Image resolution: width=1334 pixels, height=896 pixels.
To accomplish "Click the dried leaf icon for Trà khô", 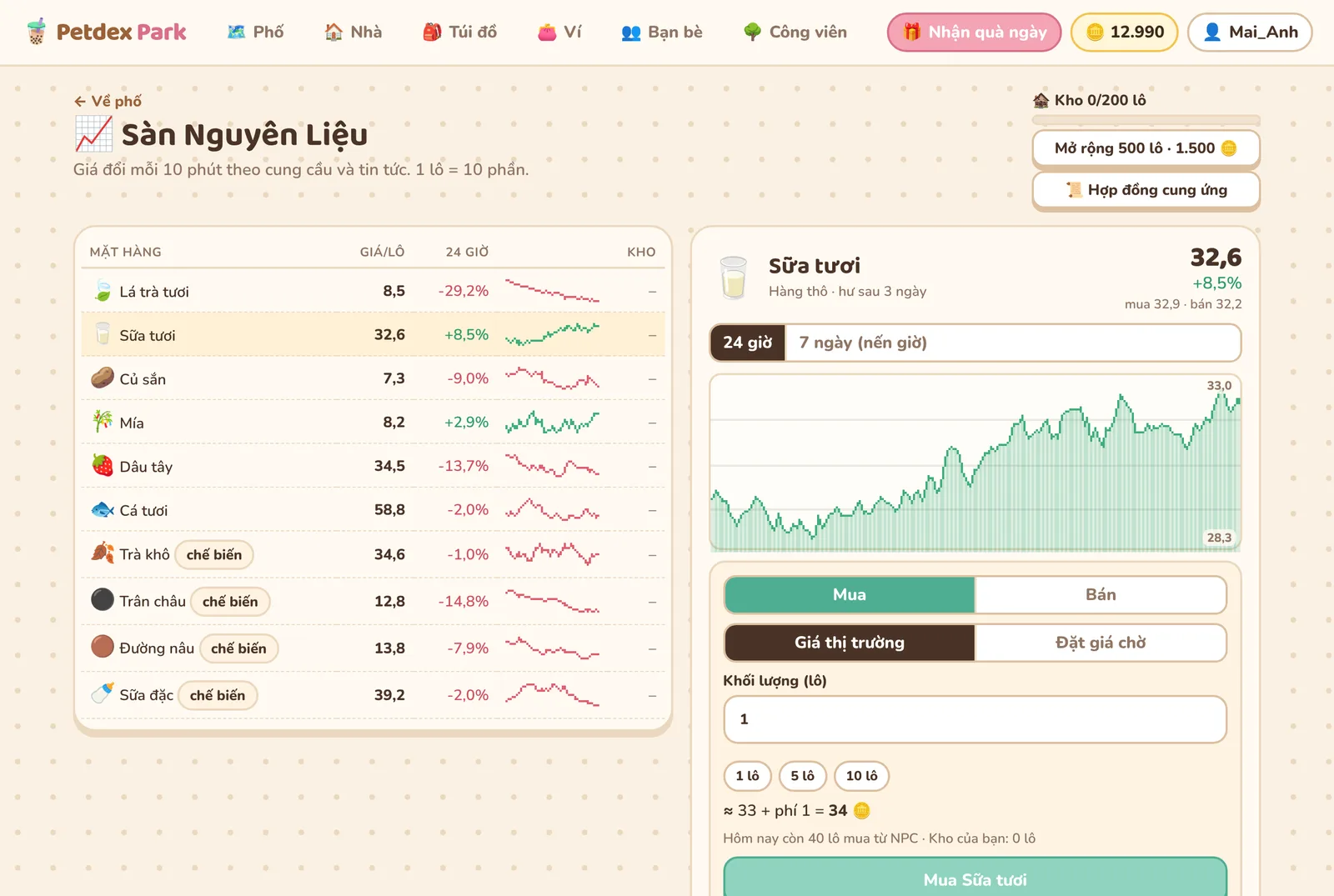I will 103,553.
